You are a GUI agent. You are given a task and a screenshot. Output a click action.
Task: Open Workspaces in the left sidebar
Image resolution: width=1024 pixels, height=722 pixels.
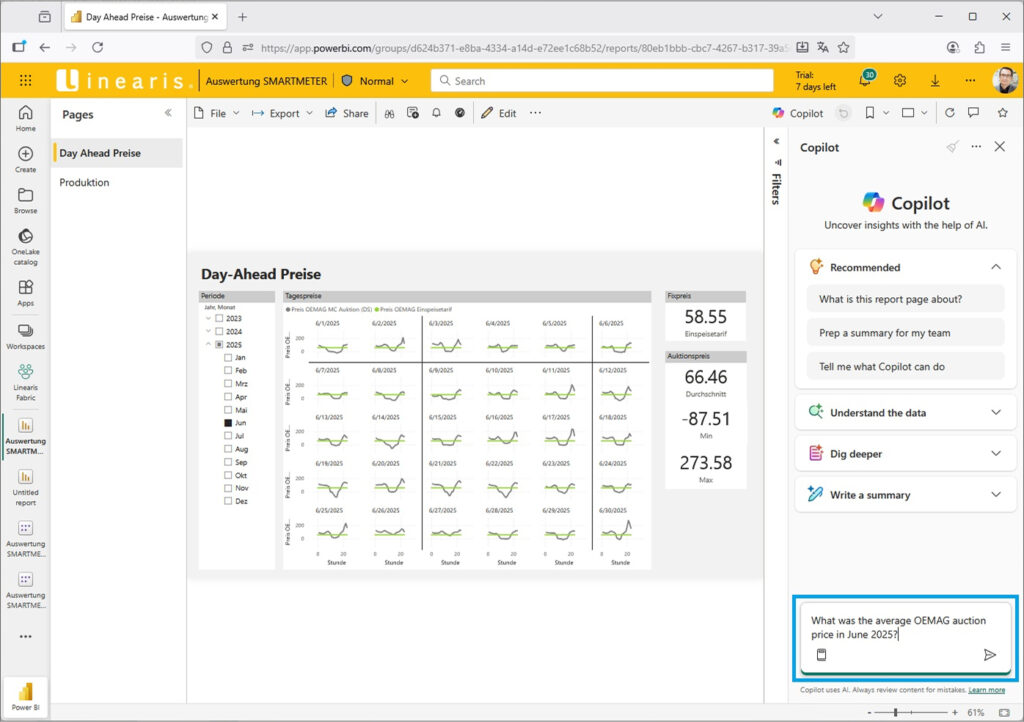point(25,336)
